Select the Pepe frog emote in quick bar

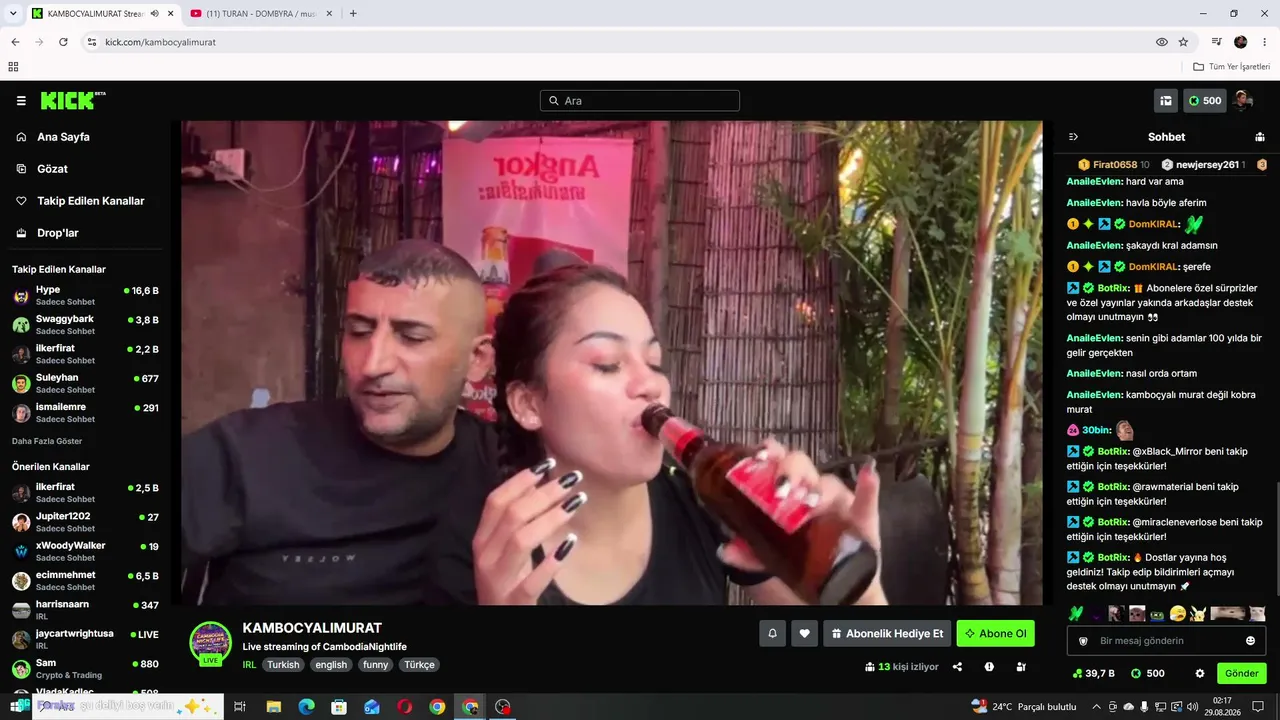pos(1157,614)
